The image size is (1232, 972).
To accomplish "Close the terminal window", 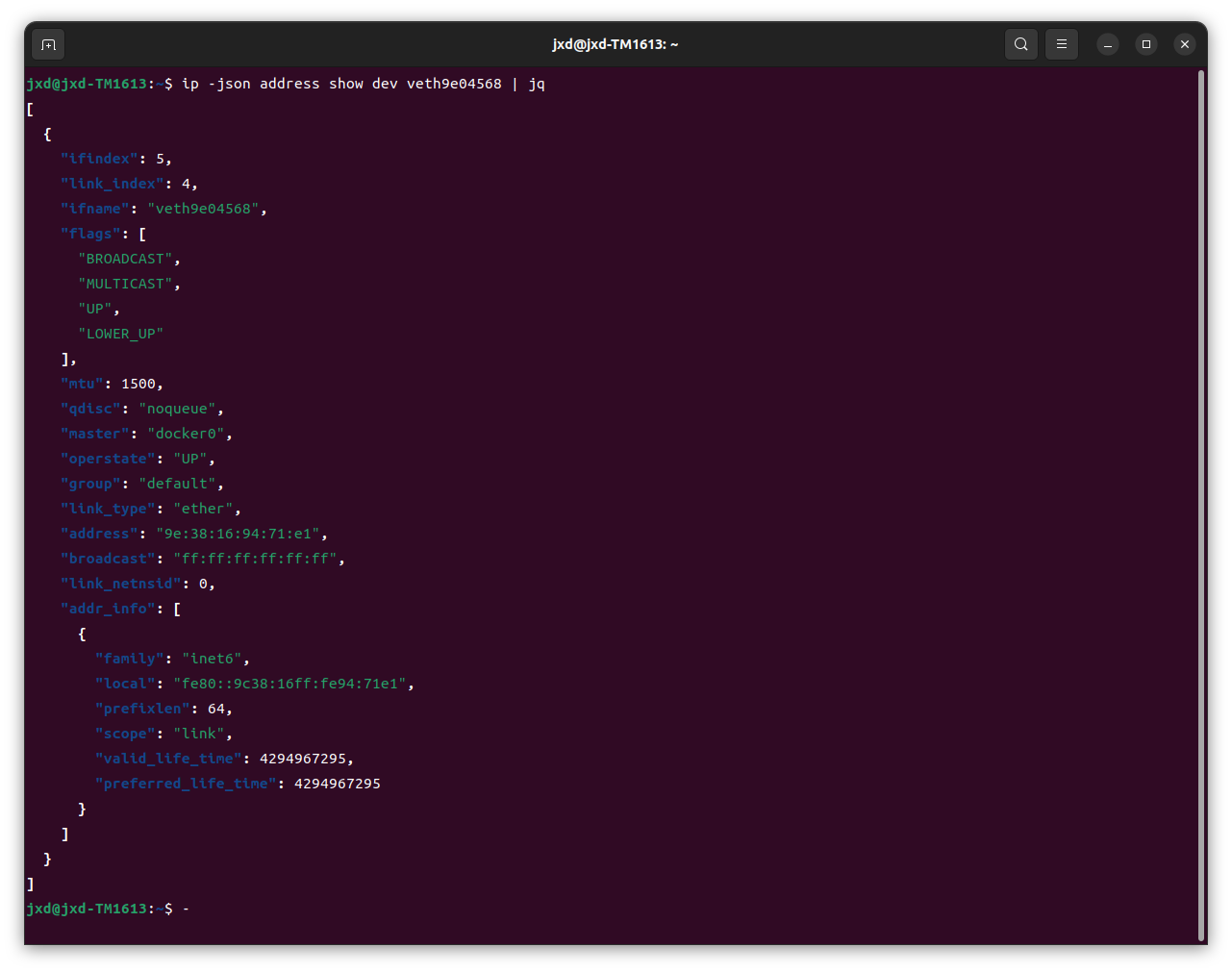I will coord(1185,44).
